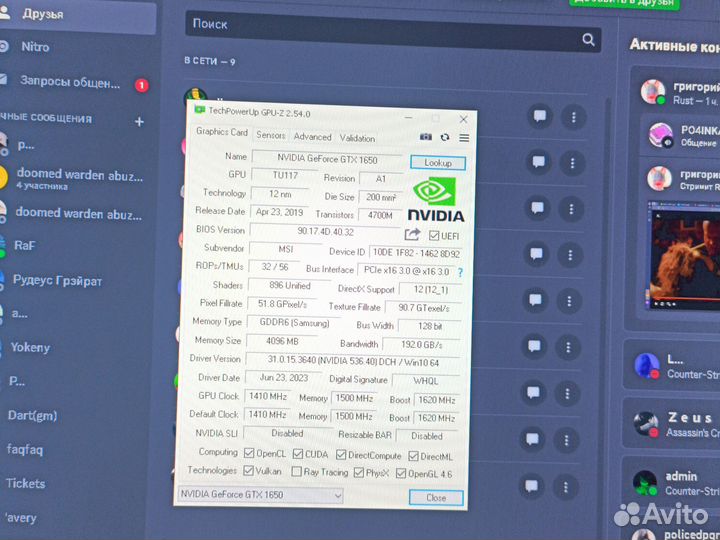Open the Zeus active contact card
The image size is (720, 540).
[673, 424]
